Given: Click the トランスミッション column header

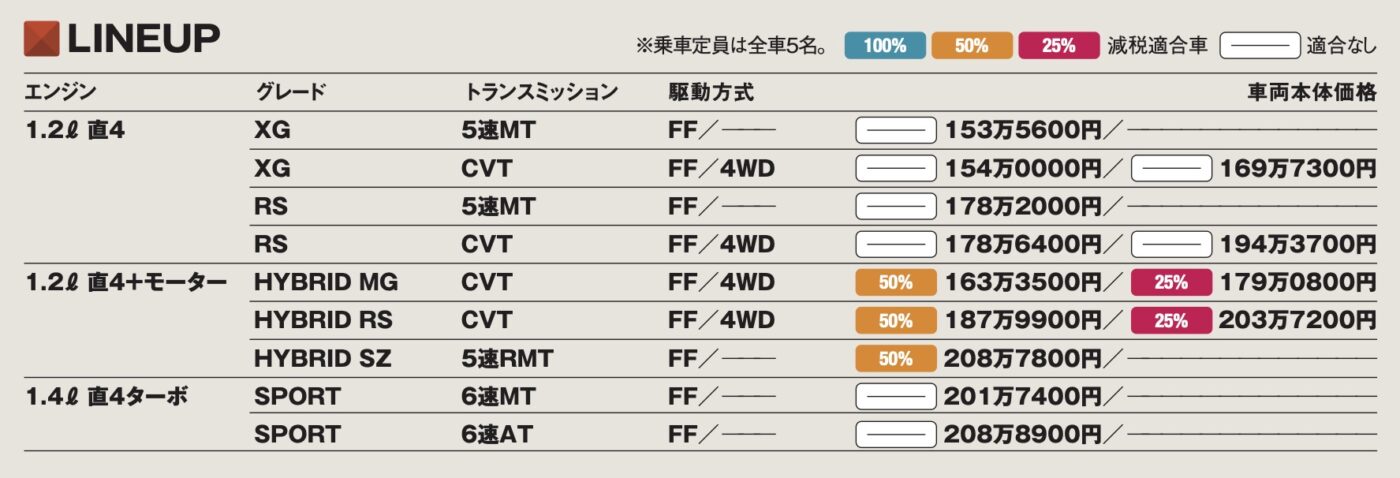Looking at the screenshot, I should click(x=541, y=93).
